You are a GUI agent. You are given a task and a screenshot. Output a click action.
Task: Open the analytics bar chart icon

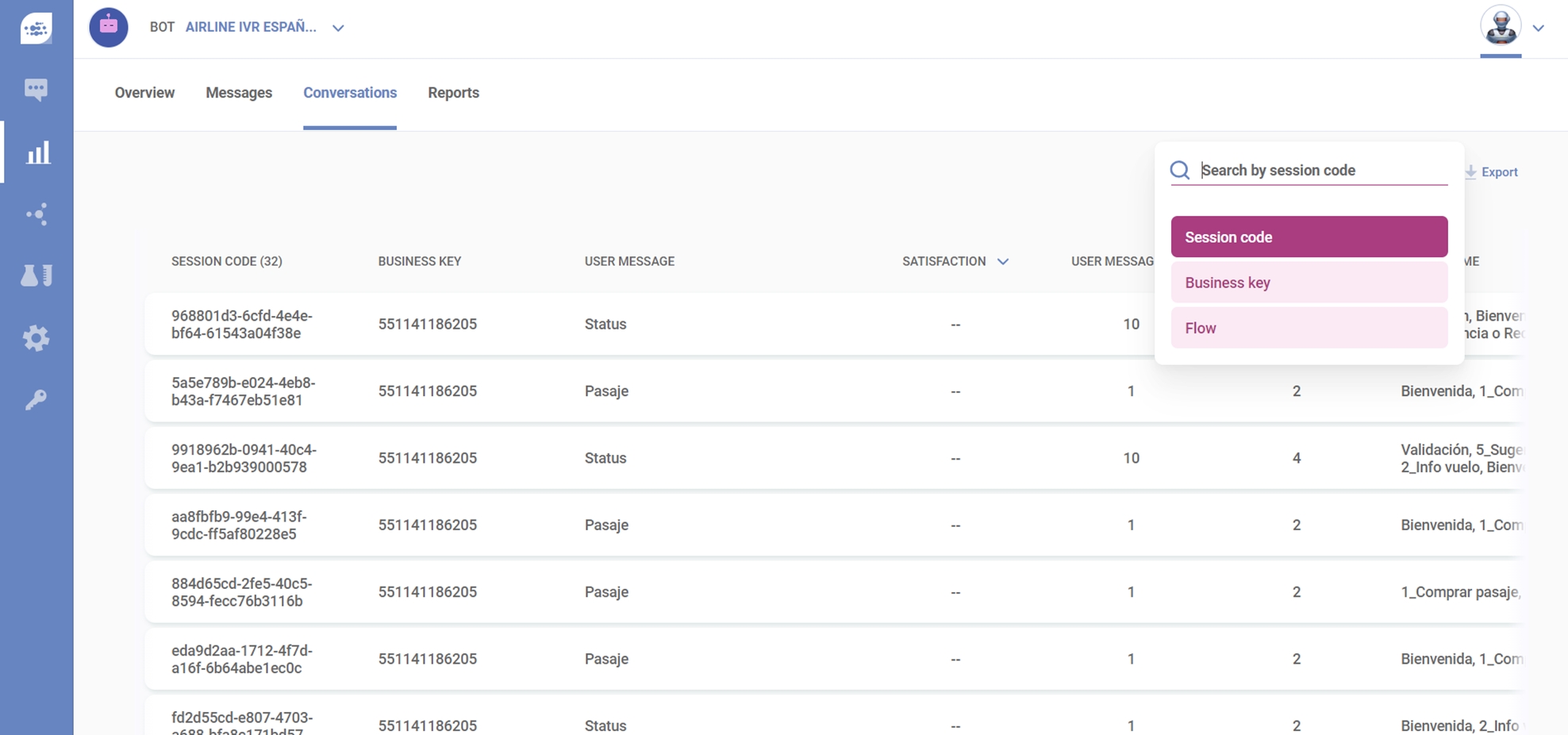click(37, 152)
